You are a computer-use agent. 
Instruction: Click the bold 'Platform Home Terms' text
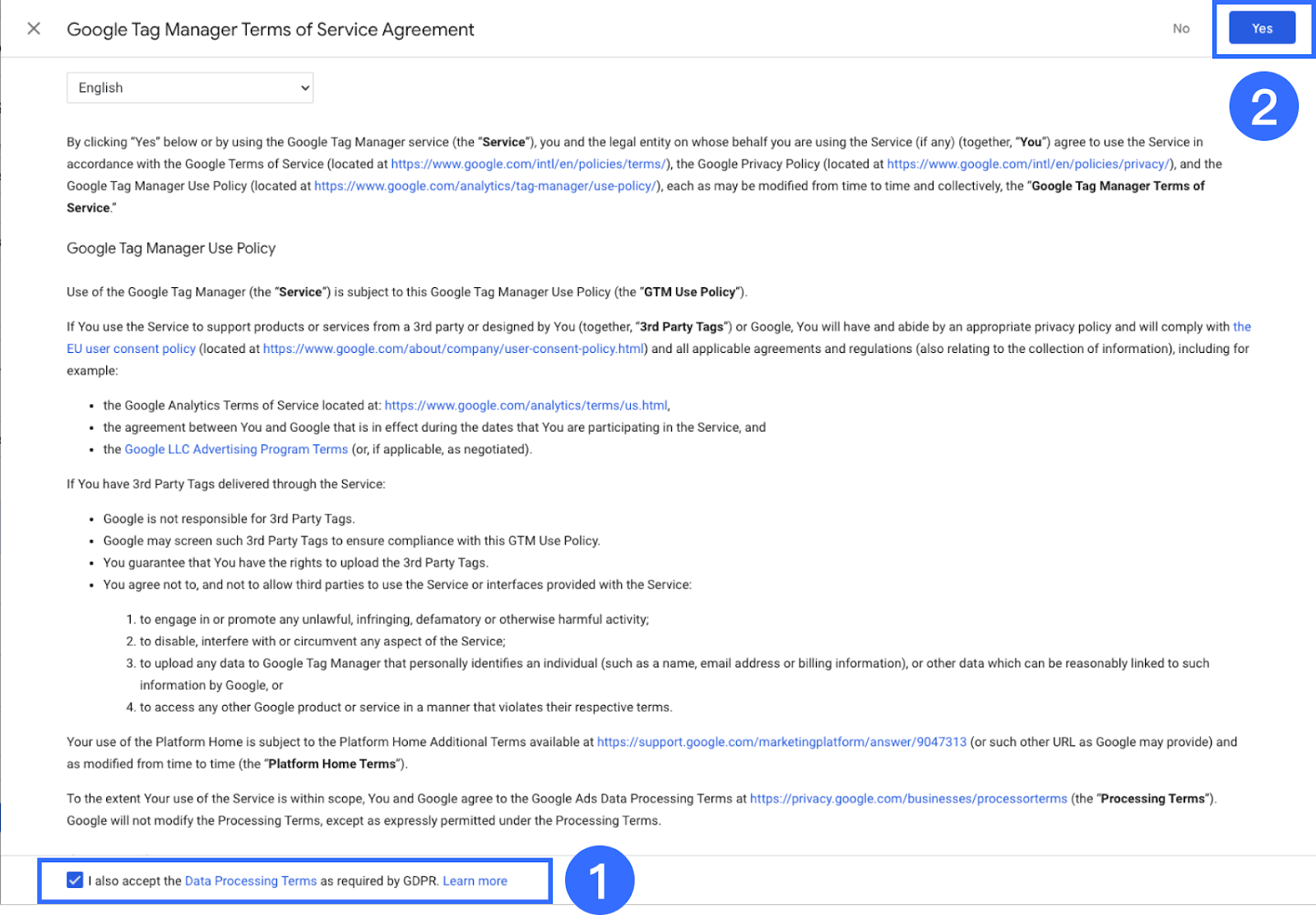point(332,764)
